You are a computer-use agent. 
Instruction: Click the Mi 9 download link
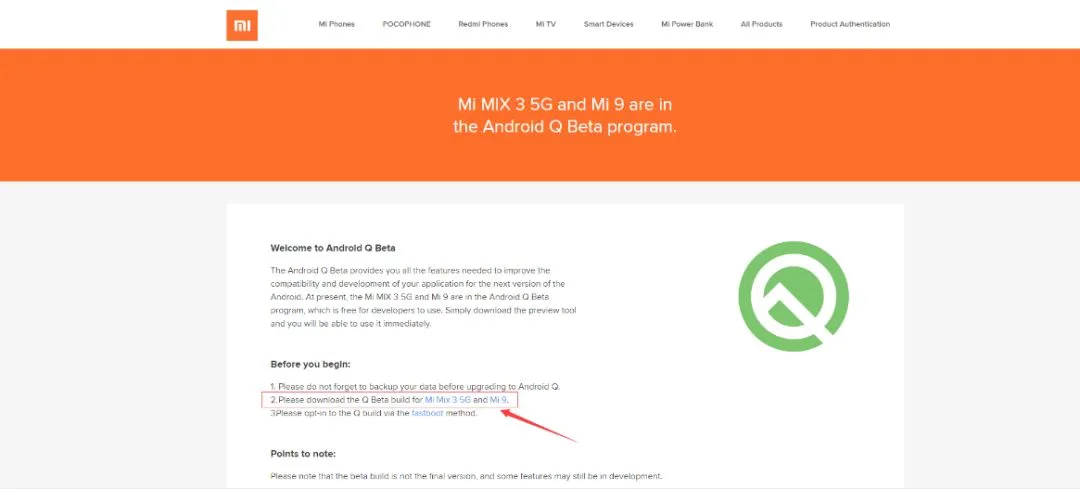pos(498,399)
